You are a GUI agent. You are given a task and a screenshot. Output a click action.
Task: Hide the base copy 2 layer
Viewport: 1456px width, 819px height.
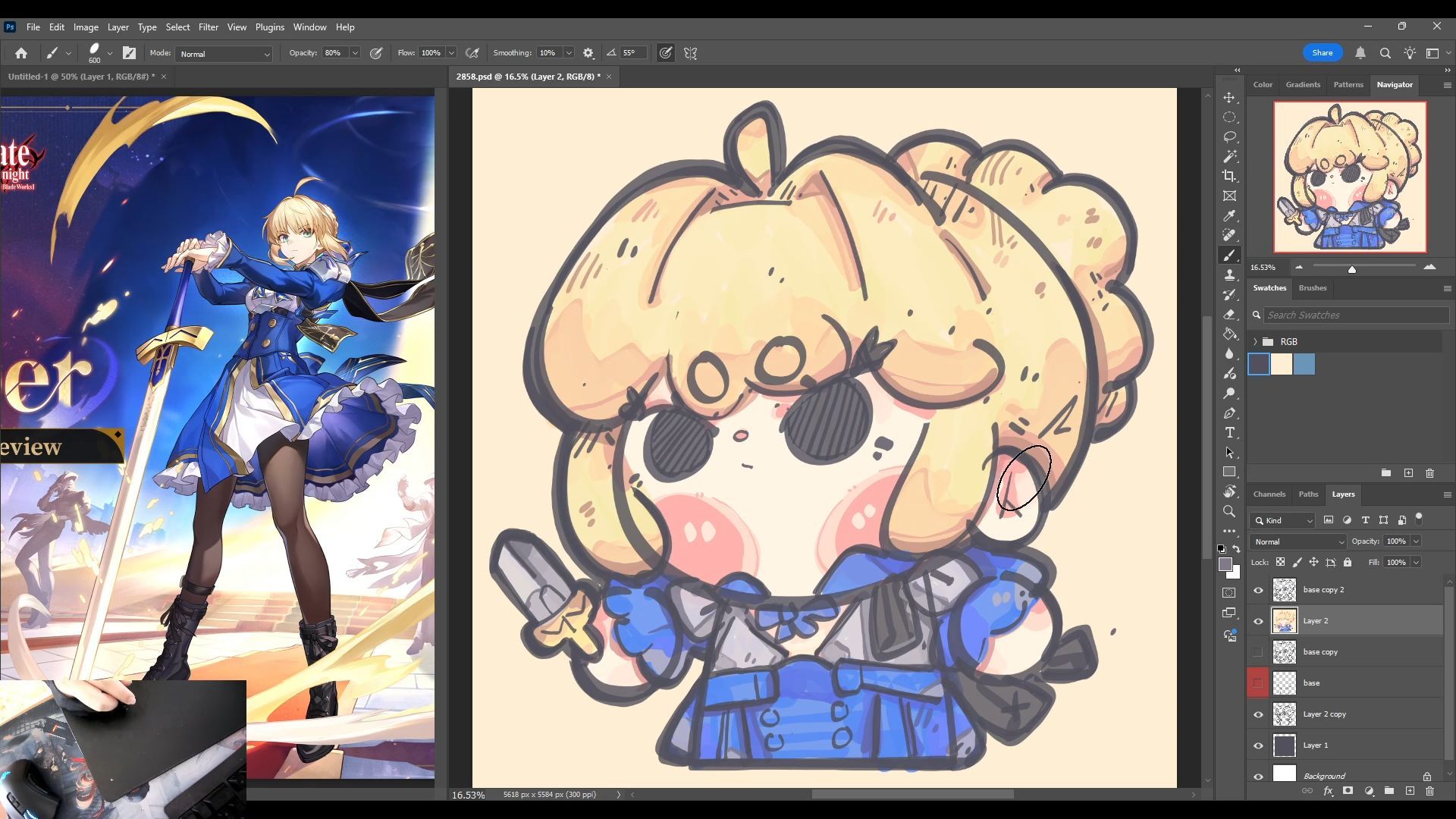coord(1258,590)
